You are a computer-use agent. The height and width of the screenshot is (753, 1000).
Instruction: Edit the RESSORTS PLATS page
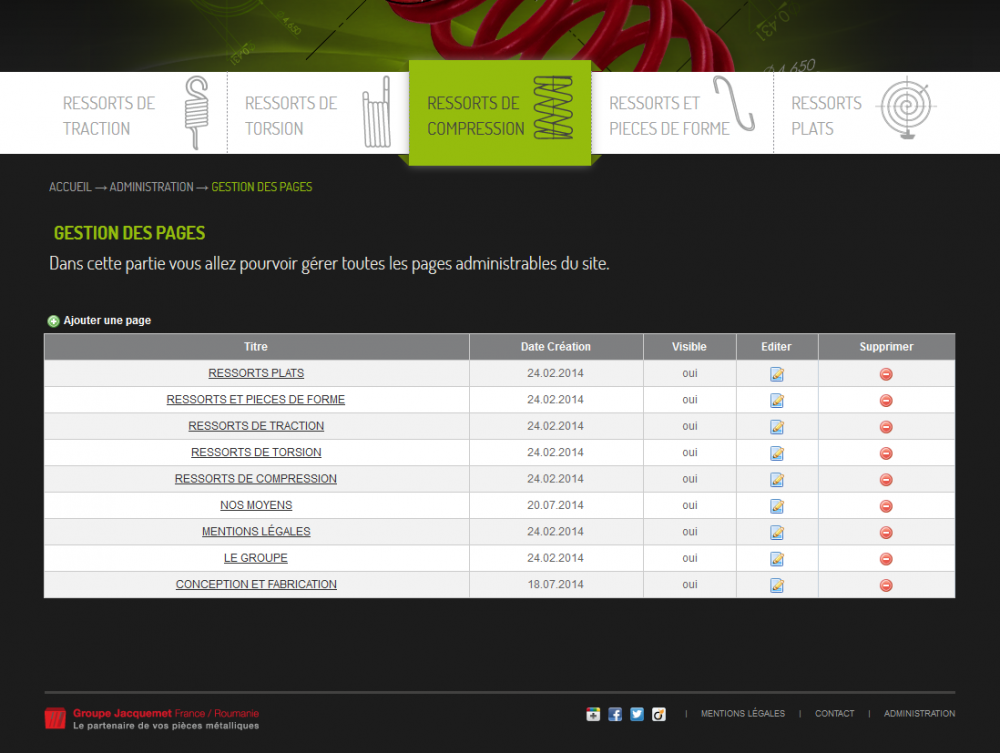777,374
